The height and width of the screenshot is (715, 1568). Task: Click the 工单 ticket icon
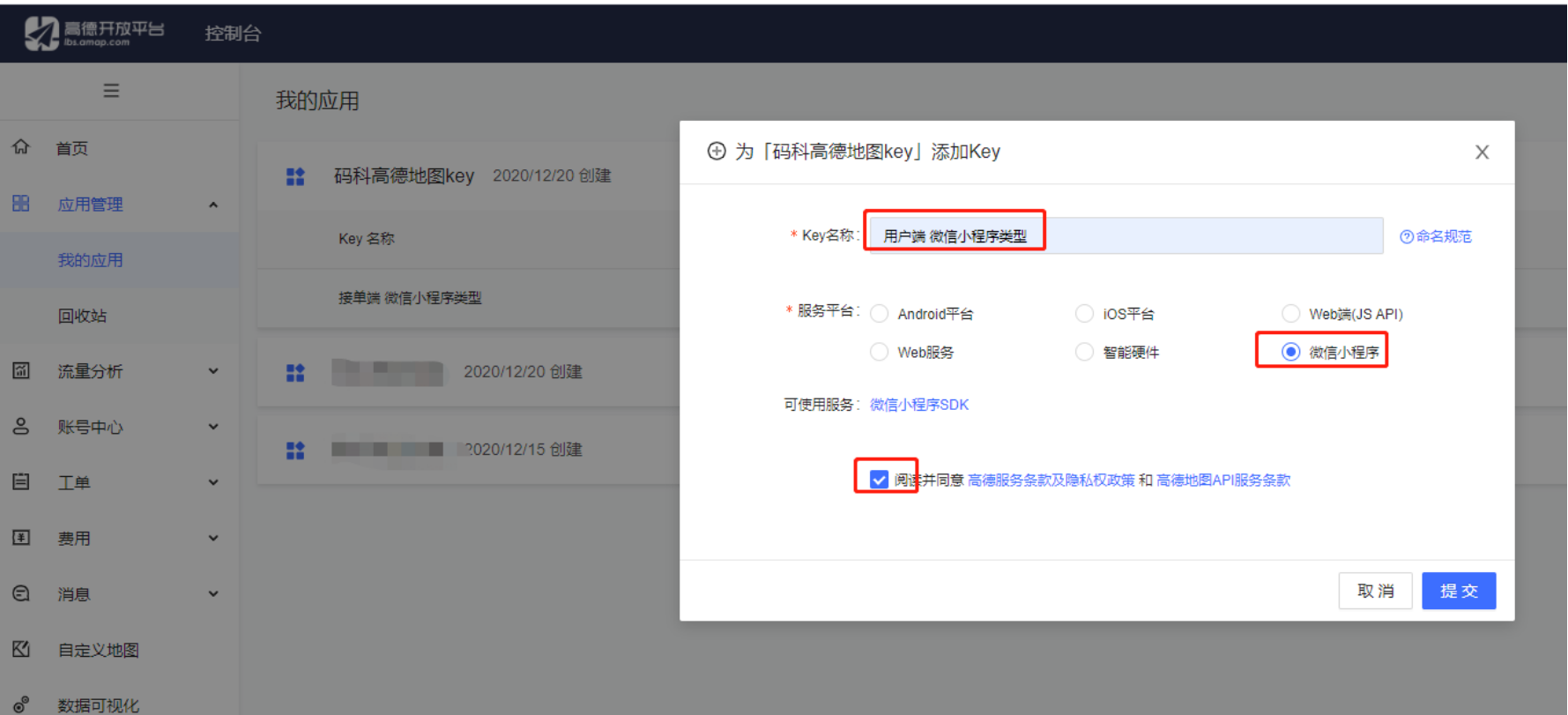[21, 481]
